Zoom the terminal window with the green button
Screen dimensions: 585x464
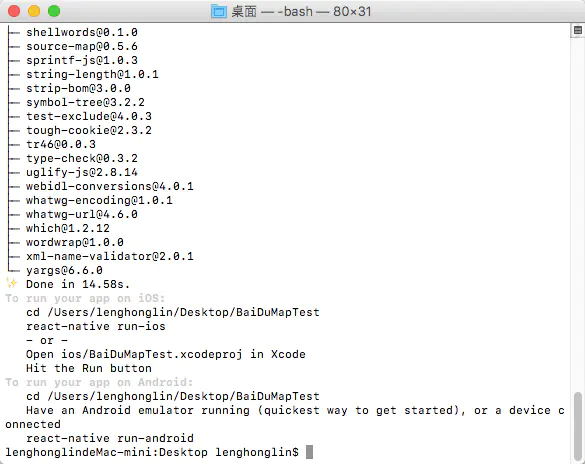(x=54, y=11)
